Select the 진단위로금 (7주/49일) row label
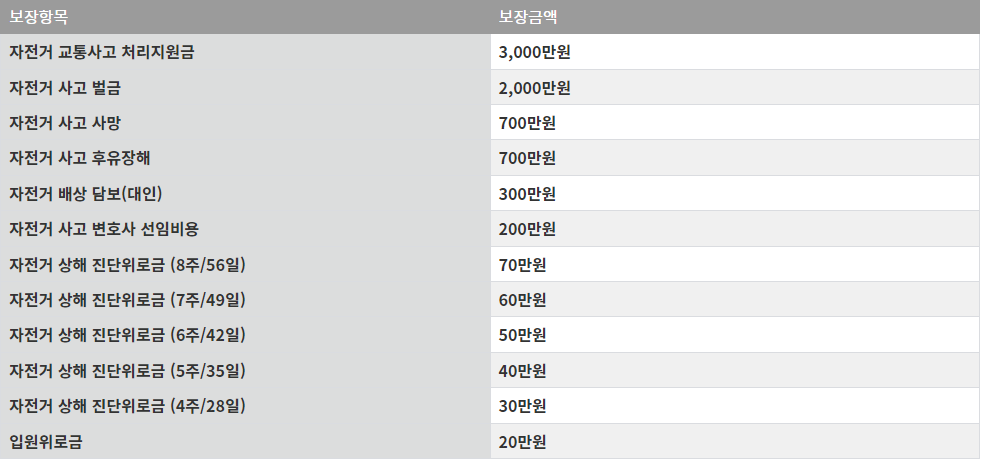The height and width of the screenshot is (463, 982). tap(127, 300)
